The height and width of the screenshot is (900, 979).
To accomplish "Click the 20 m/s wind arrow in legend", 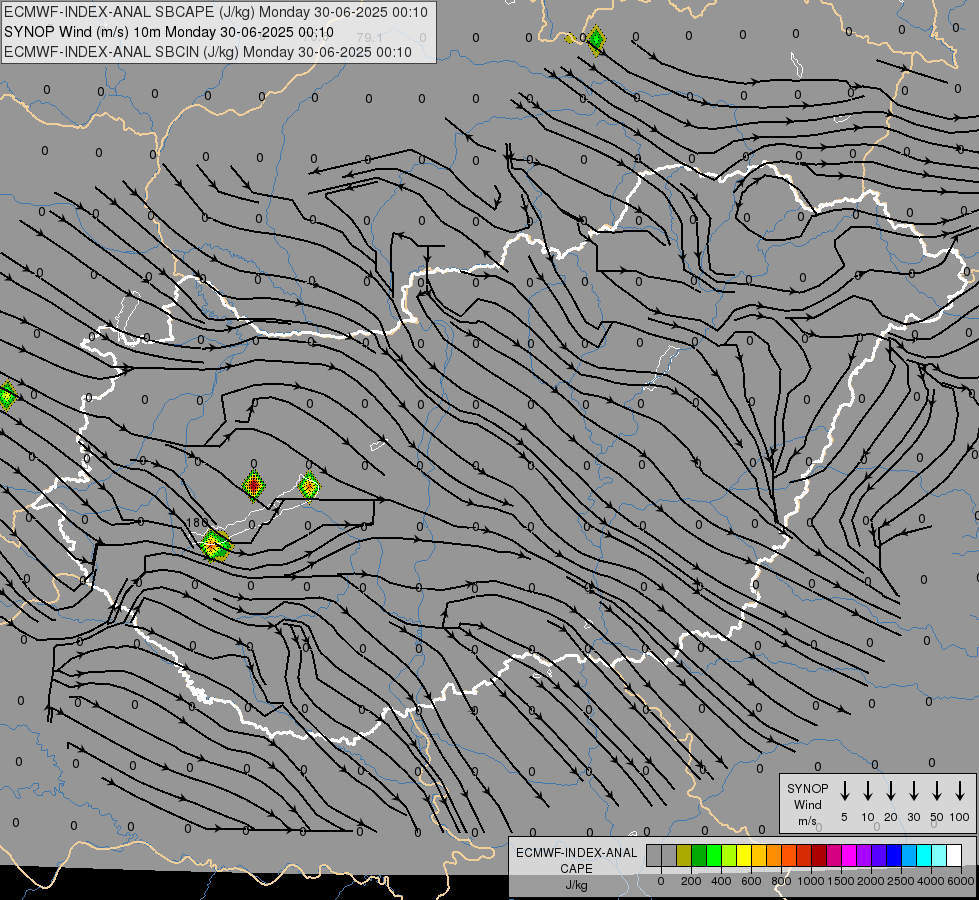I will click(x=890, y=791).
